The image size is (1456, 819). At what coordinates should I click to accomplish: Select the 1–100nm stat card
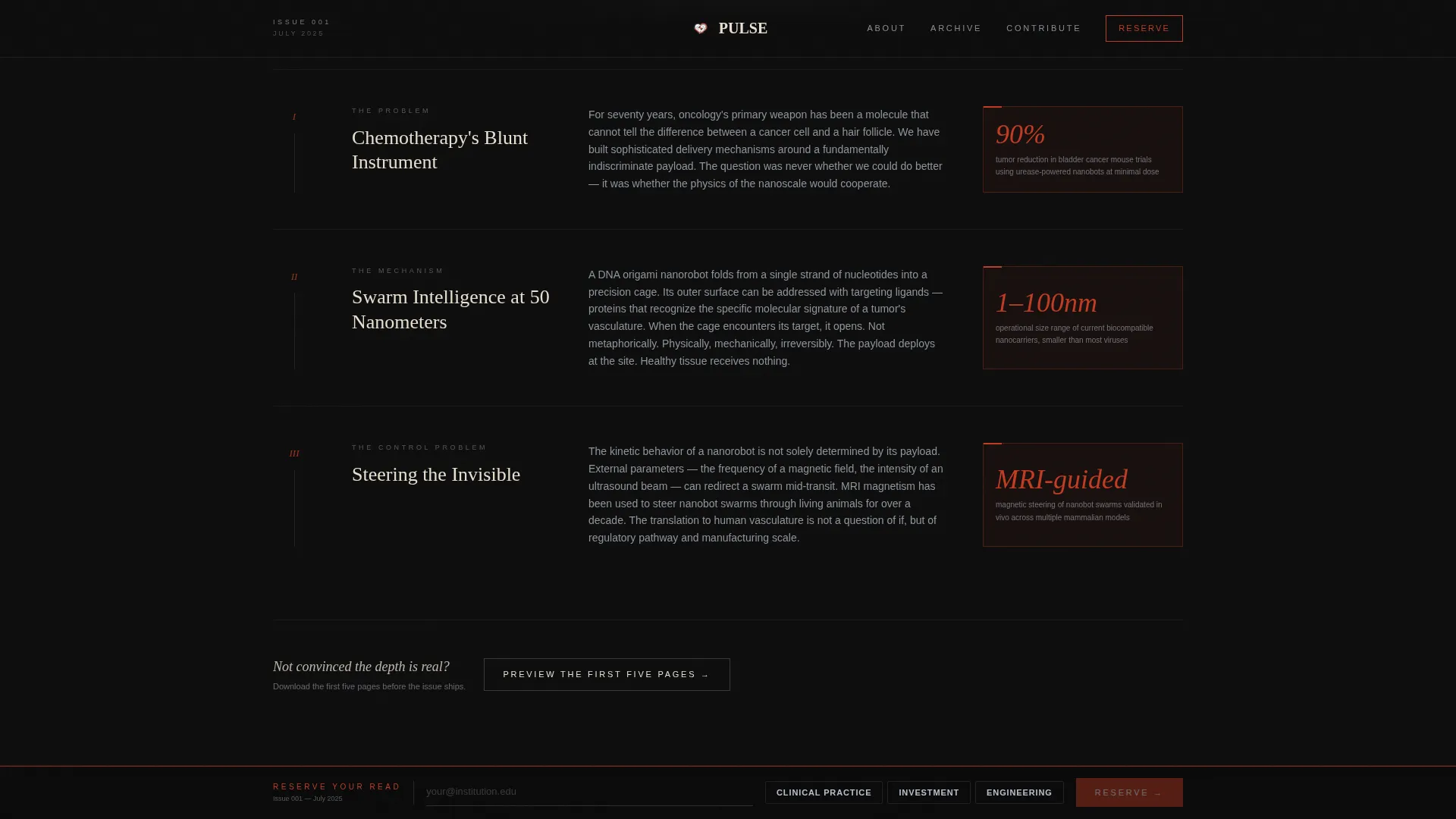(x=1082, y=318)
